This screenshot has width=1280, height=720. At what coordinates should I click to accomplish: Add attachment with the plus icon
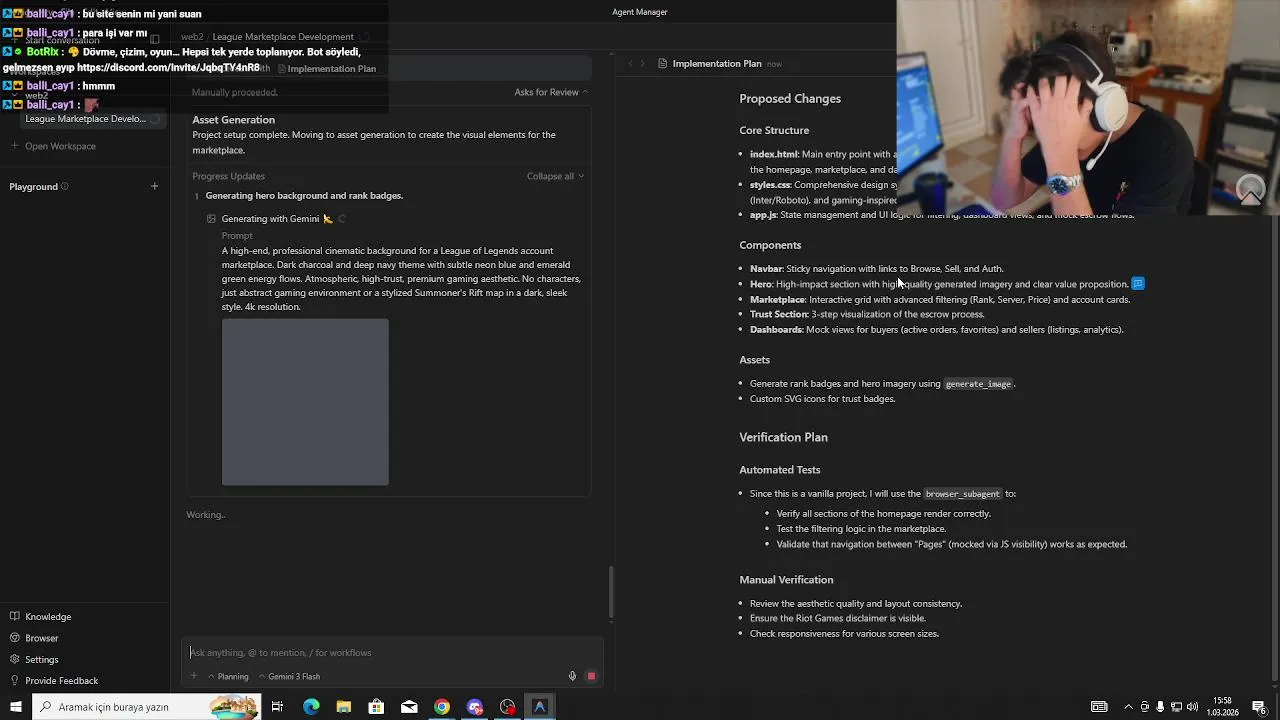pos(194,676)
